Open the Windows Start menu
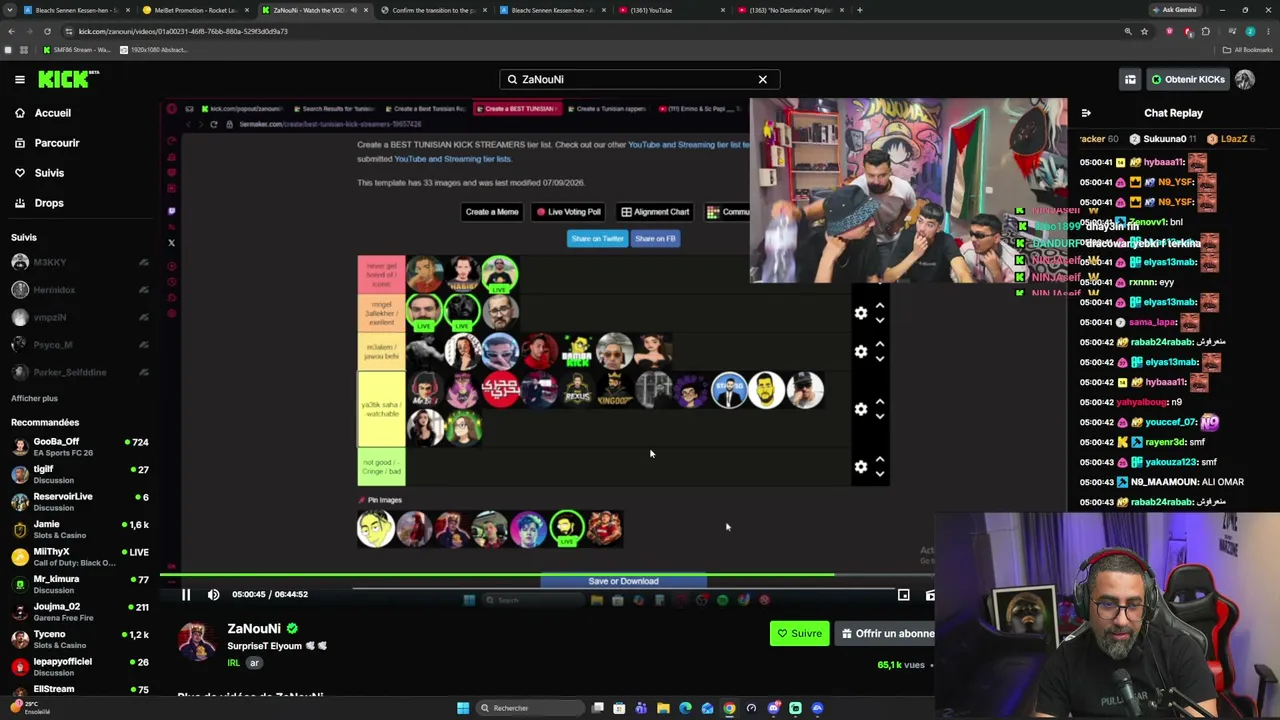1280x720 pixels. (463, 708)
